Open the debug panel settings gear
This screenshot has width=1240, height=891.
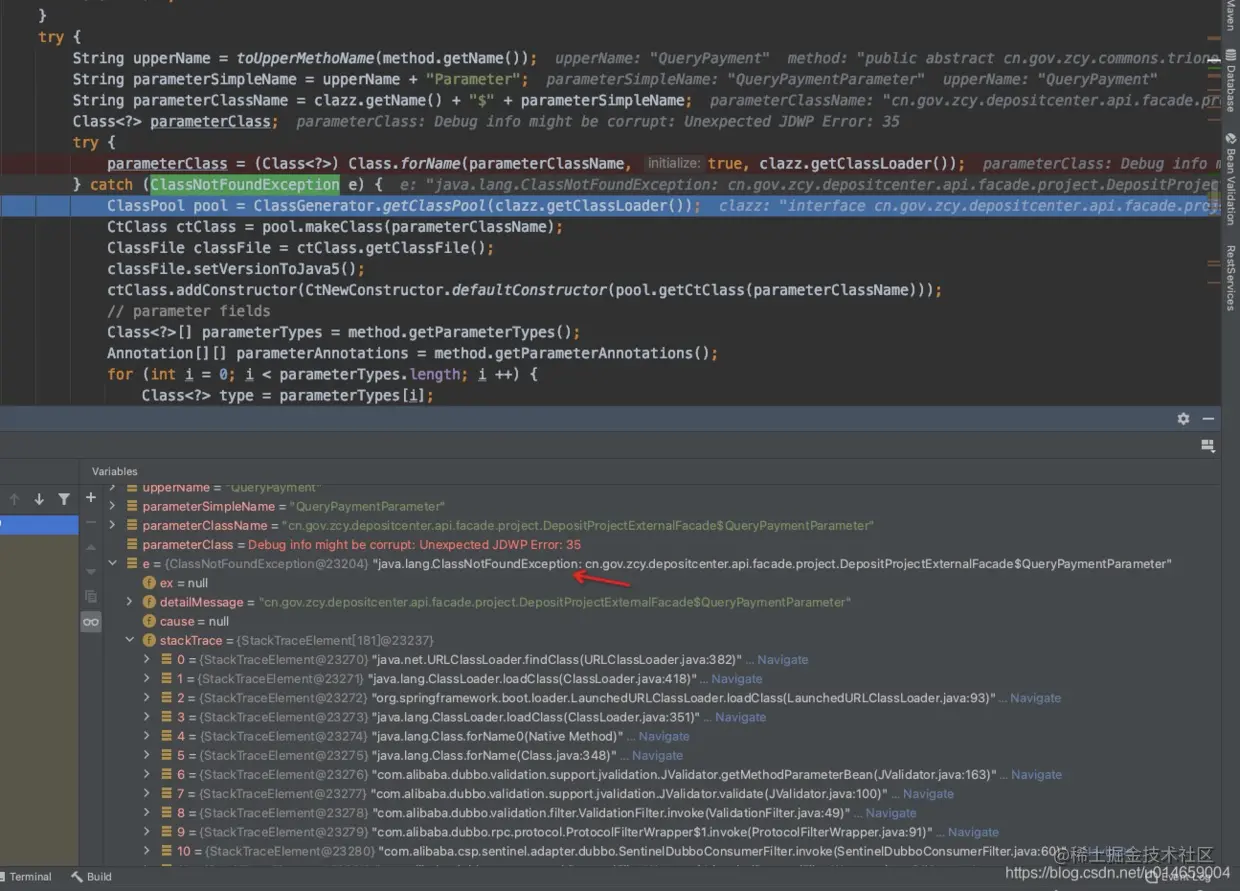click(1183, 419)
